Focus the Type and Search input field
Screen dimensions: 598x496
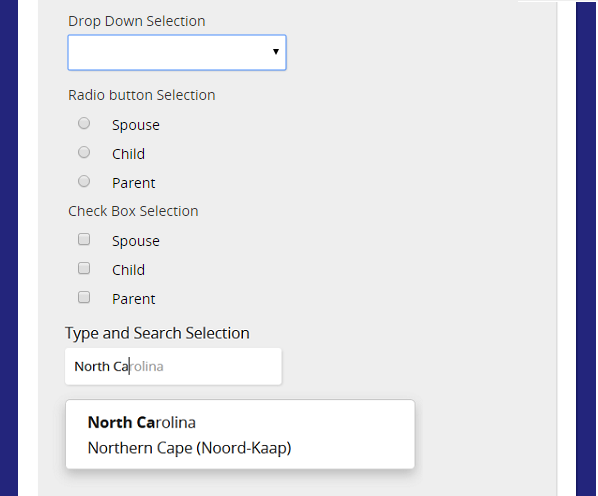174,366
